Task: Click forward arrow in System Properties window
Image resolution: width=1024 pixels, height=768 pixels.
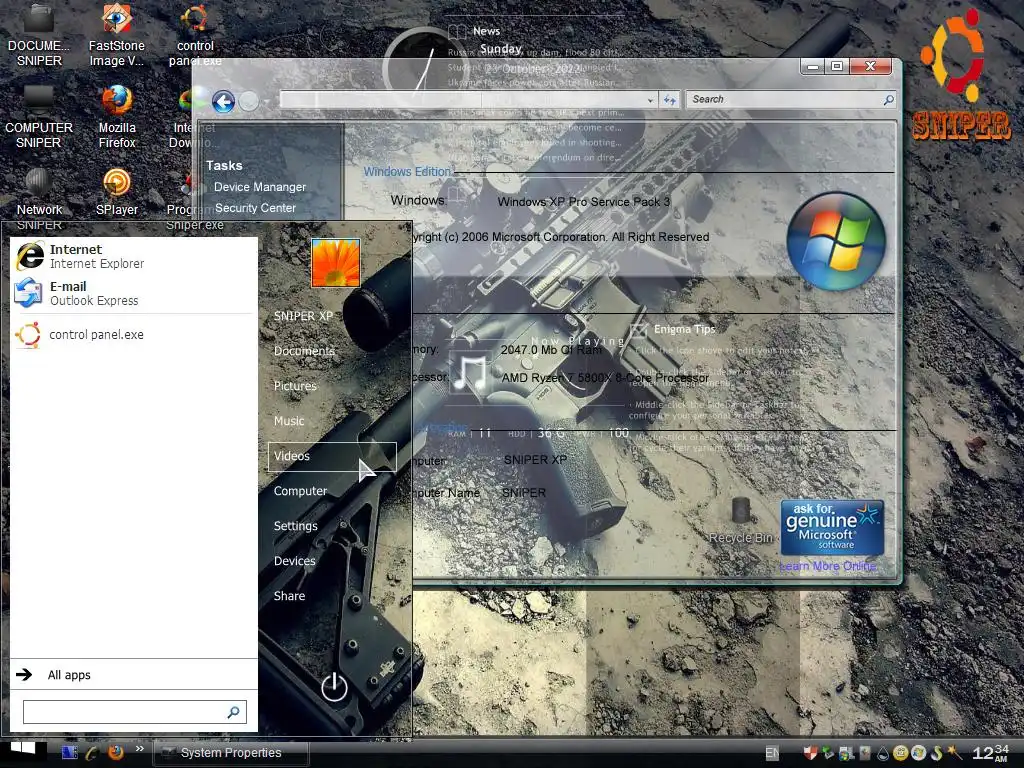Action: (249, 101)
